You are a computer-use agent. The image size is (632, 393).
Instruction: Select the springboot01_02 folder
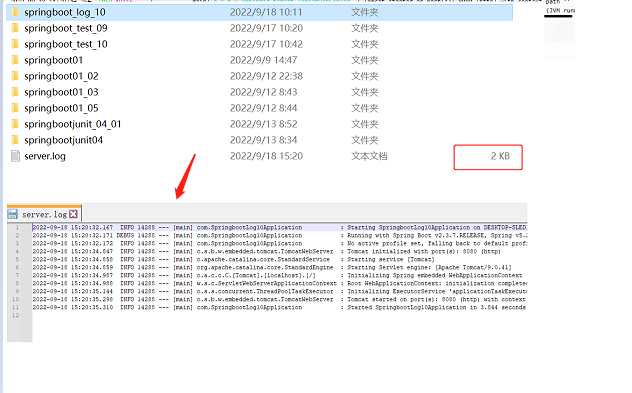(61, 76)
